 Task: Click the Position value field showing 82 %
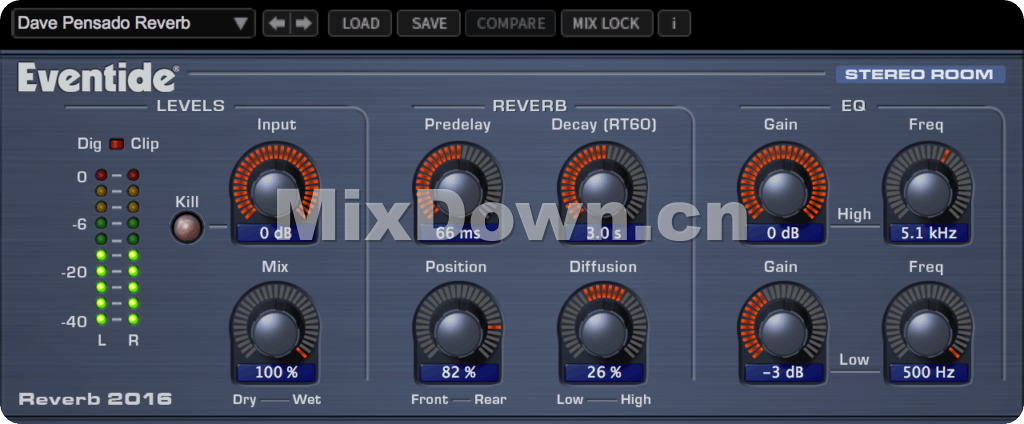click(x=458, y=373)
